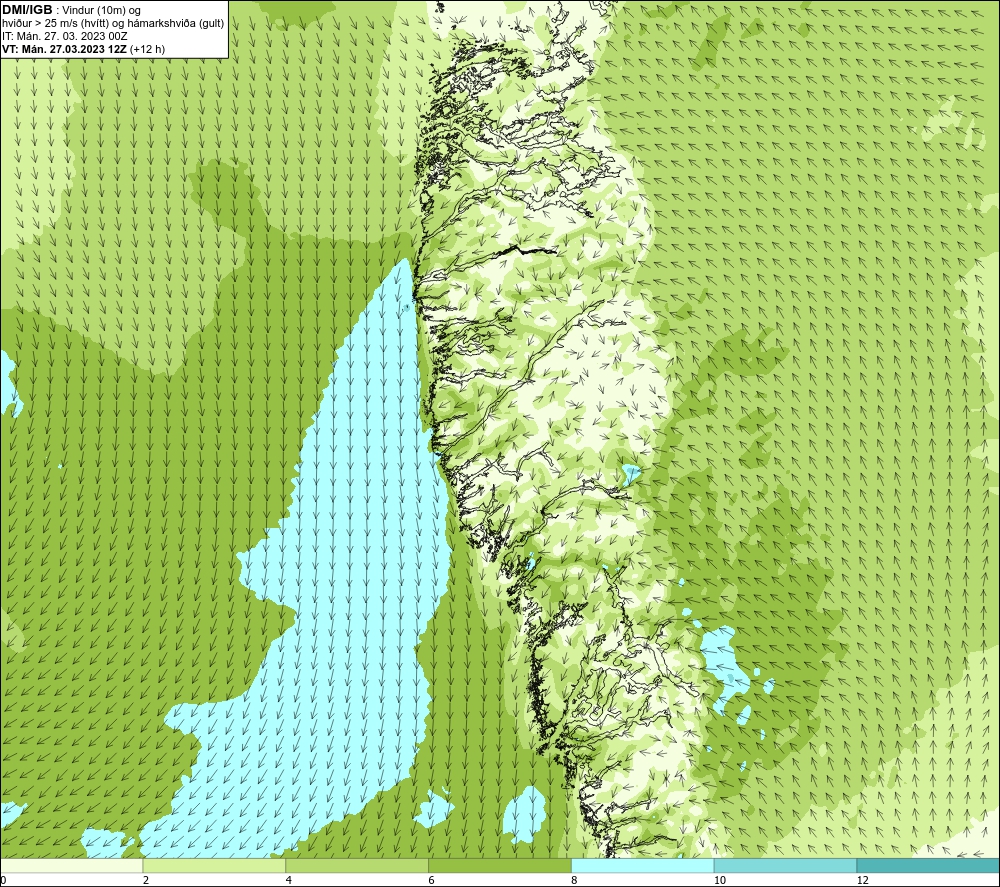This screenshot has height=887, width=1000.
Task: Click the 4–6 m/s green scale segment
Action: coord(357,865)
